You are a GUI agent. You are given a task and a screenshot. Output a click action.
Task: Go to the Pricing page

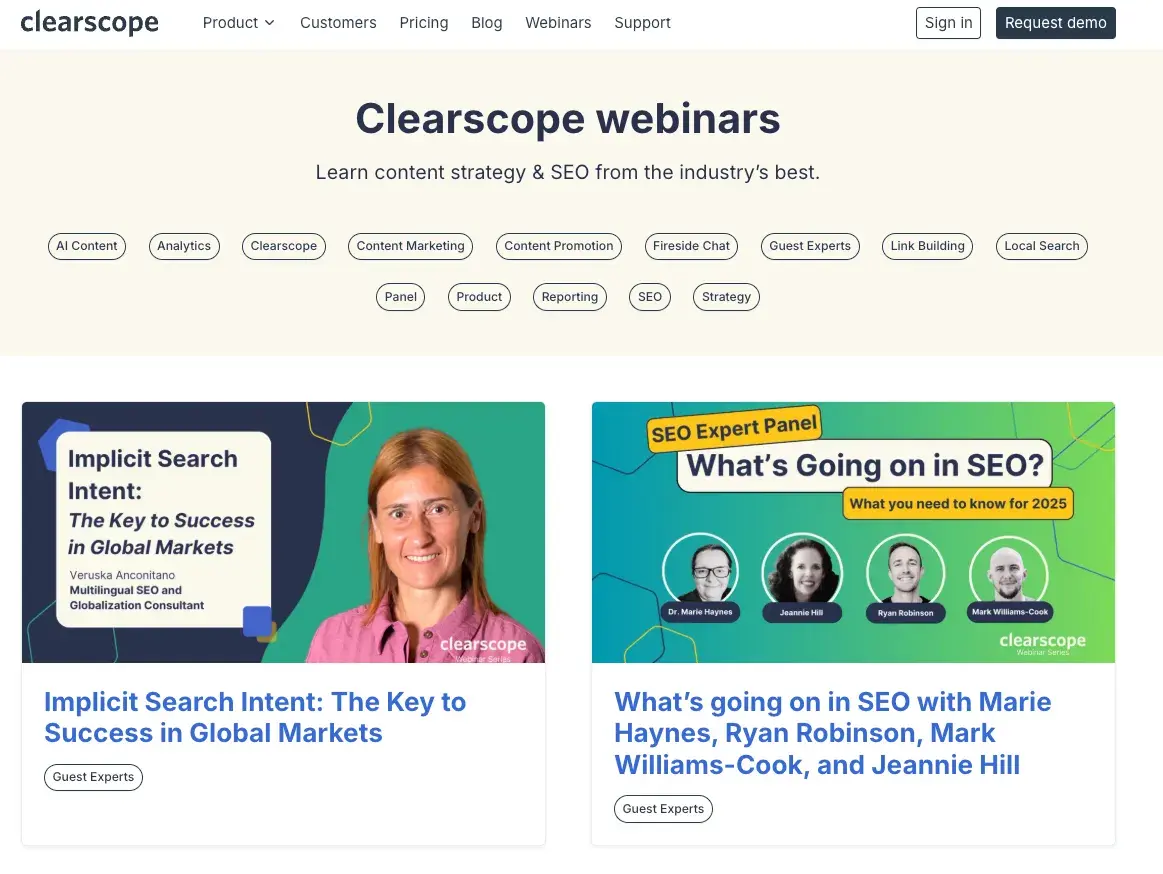pyautogui.click(x=424, y=23)
